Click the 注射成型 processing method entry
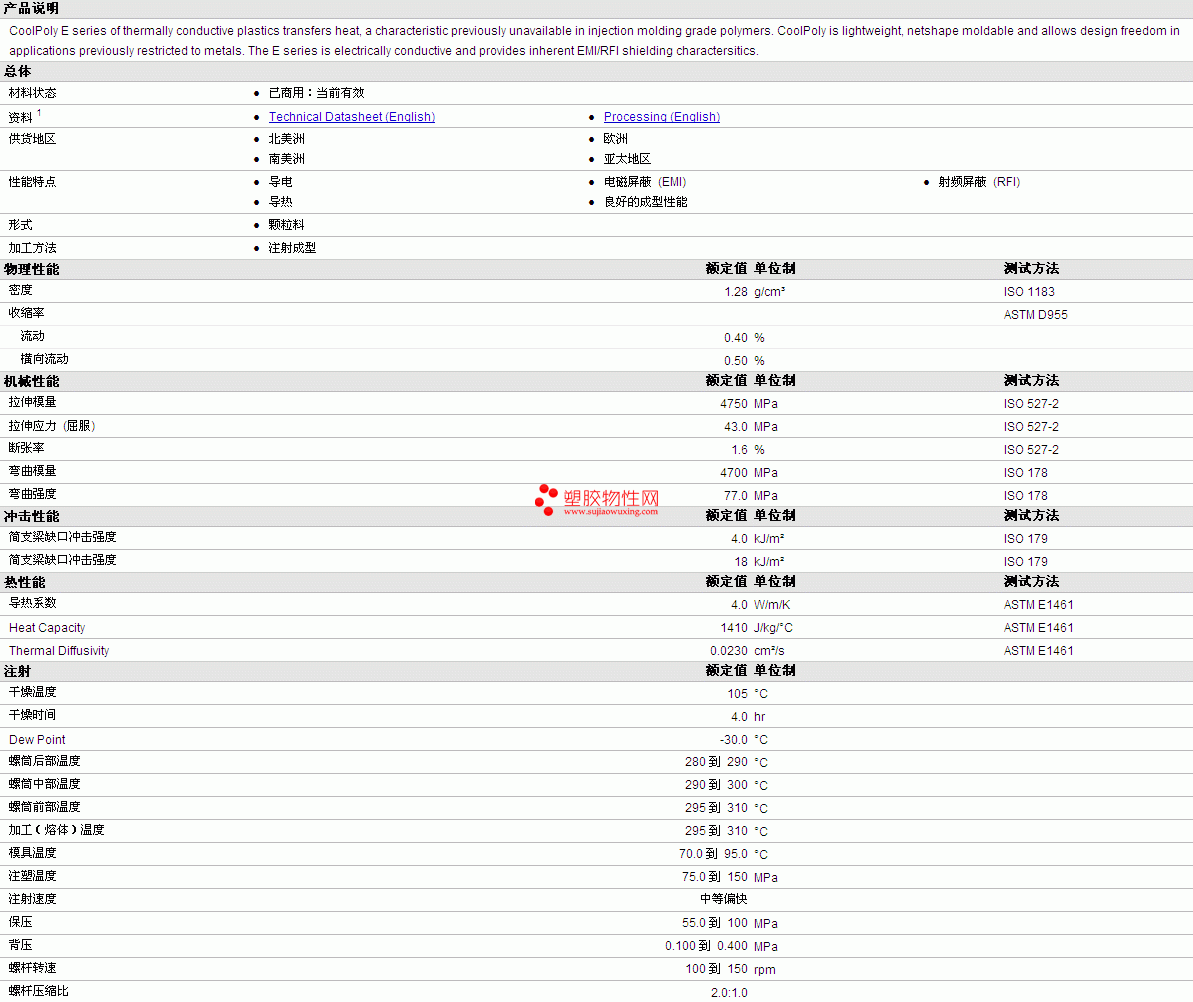Viewport: 1193px width, 1002px height. point(293,248)
